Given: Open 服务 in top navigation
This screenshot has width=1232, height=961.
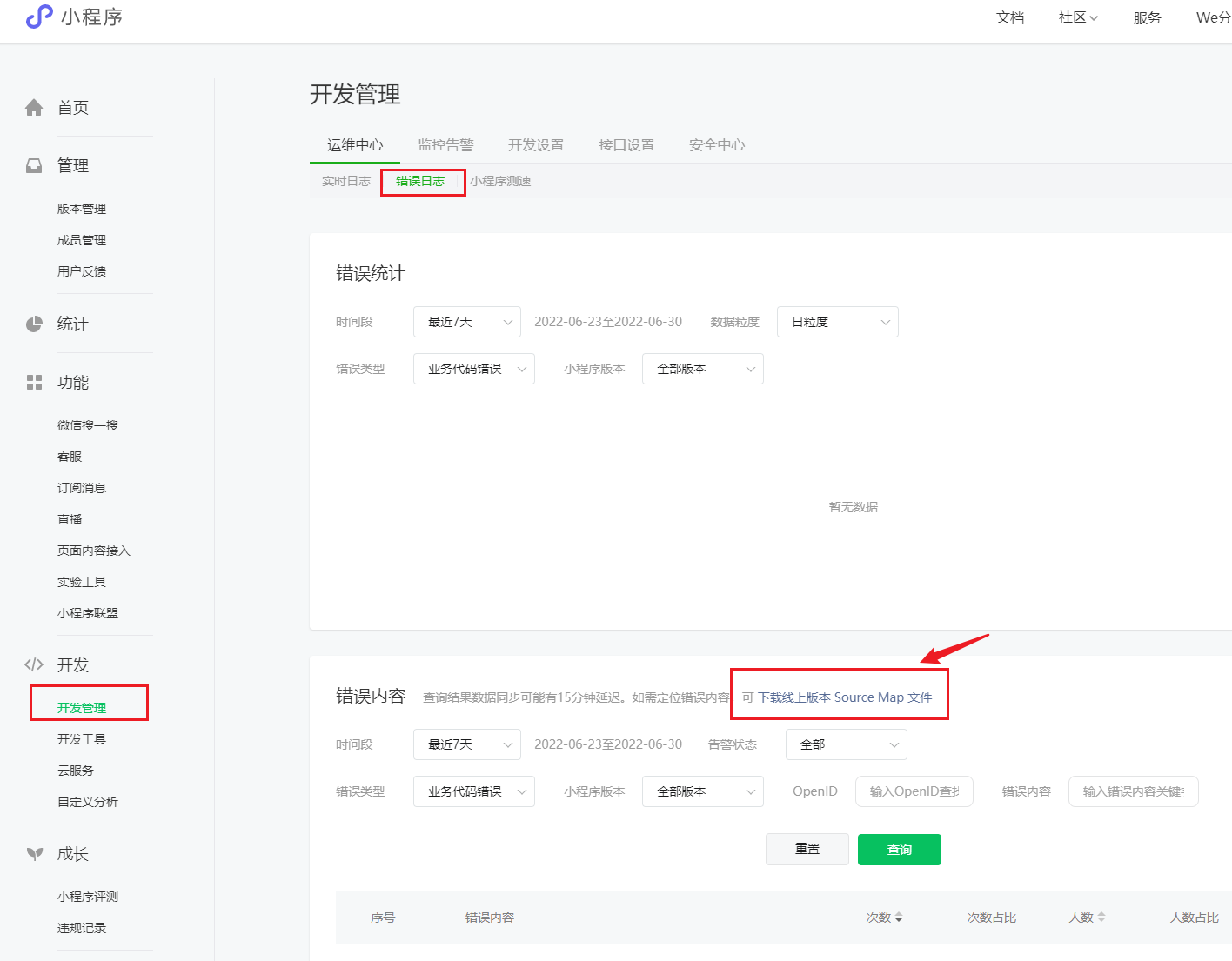Looking at the screenshot, I should point(1147,17).
